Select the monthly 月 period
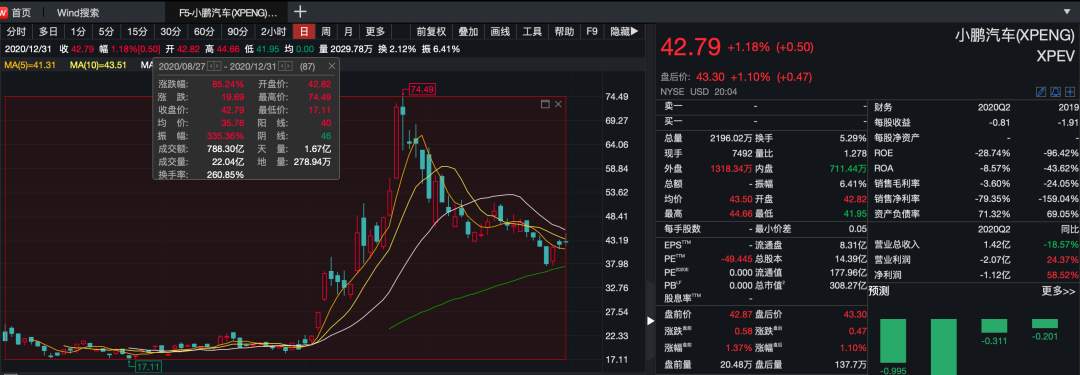 (348, 32)
